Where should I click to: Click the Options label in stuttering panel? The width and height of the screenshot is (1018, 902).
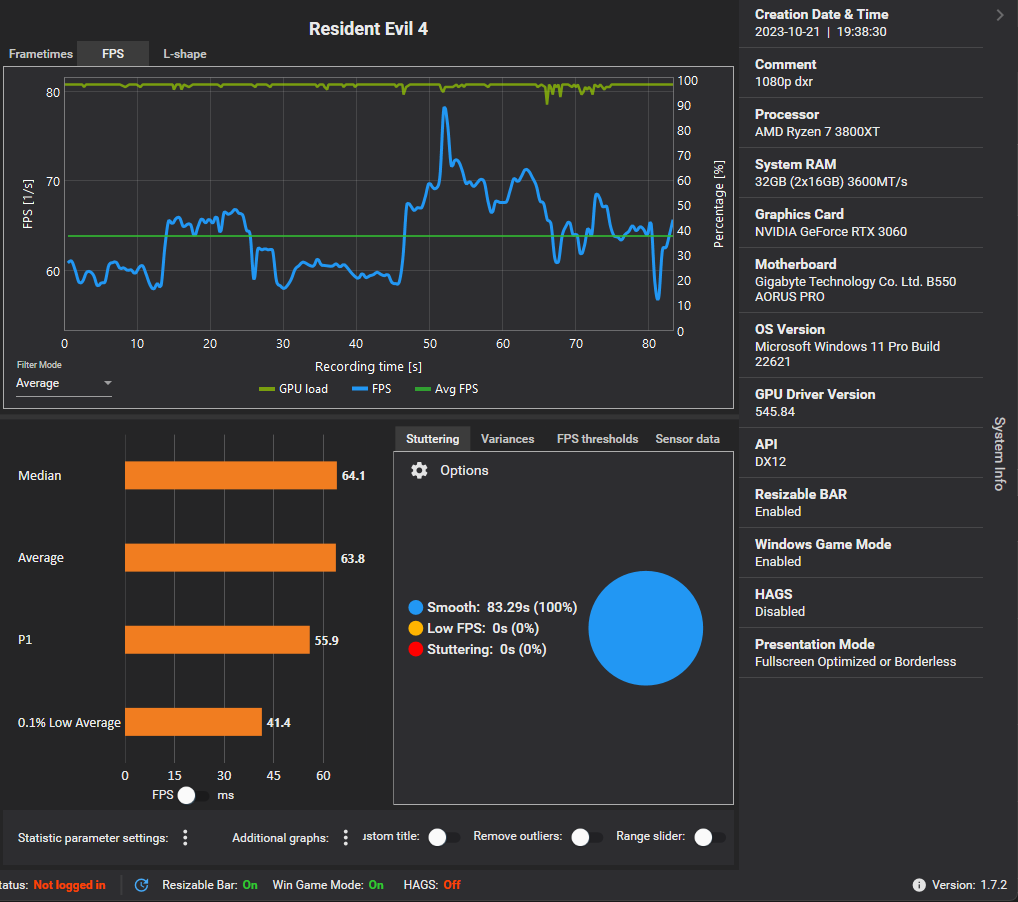(x=464, y=470)
